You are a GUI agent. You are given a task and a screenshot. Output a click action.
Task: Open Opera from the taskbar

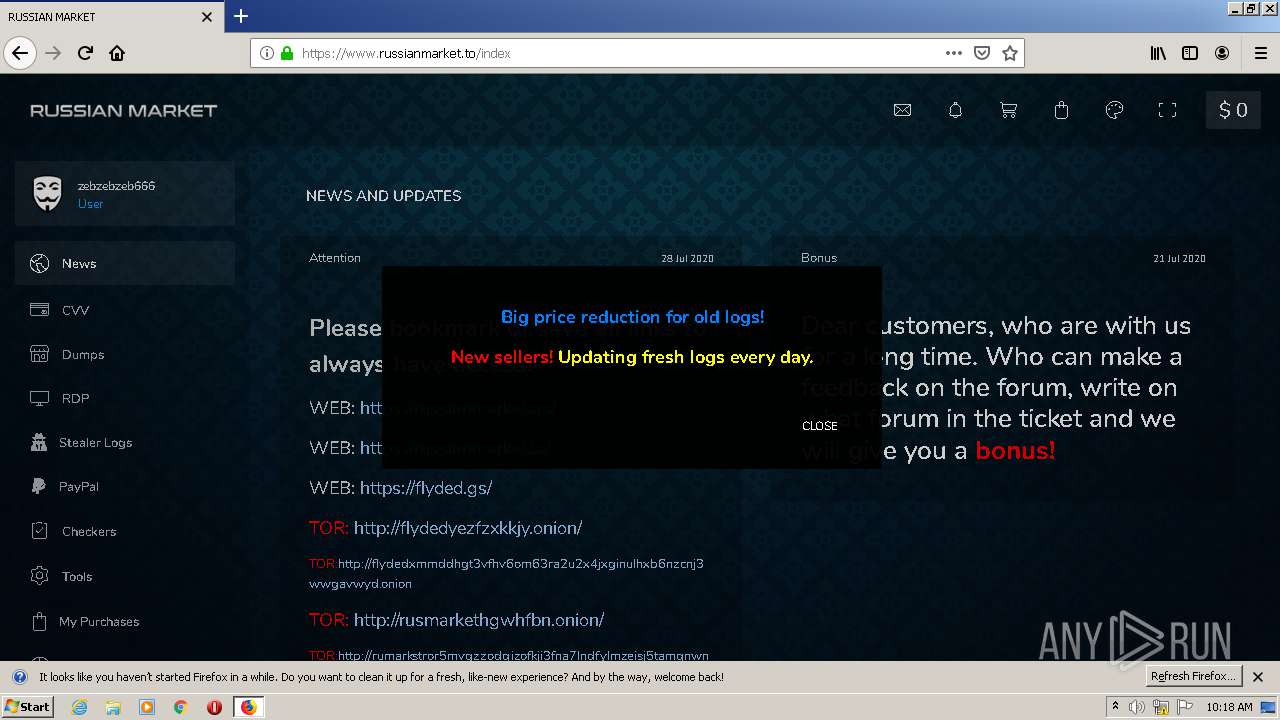coord(214,707)
